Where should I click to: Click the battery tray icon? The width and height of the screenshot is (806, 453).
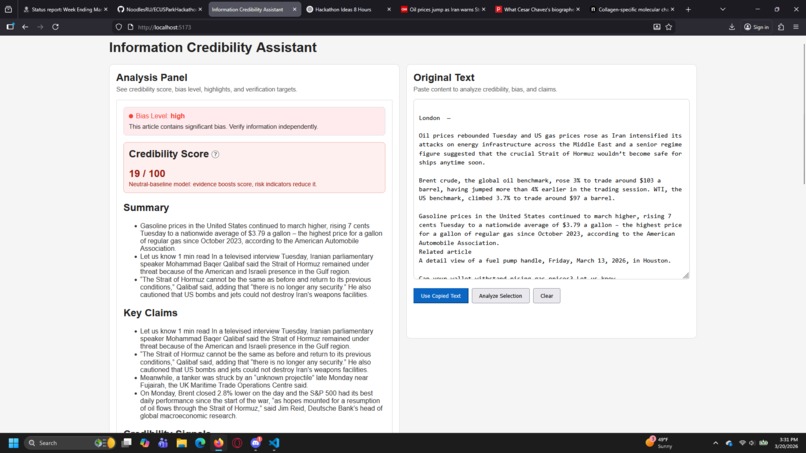click(x=764, y=443)
